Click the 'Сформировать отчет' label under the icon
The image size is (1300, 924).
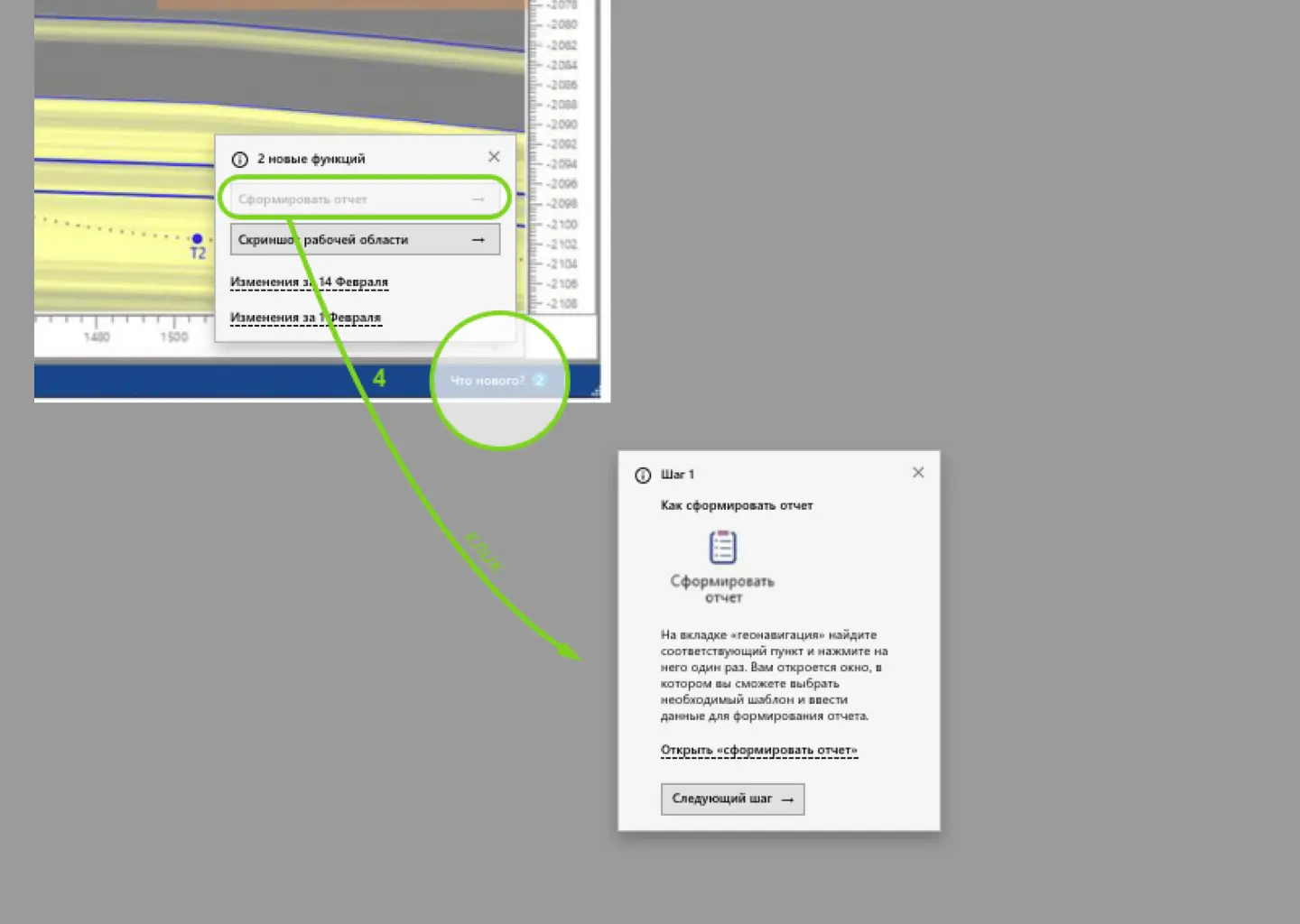point(722,589)
